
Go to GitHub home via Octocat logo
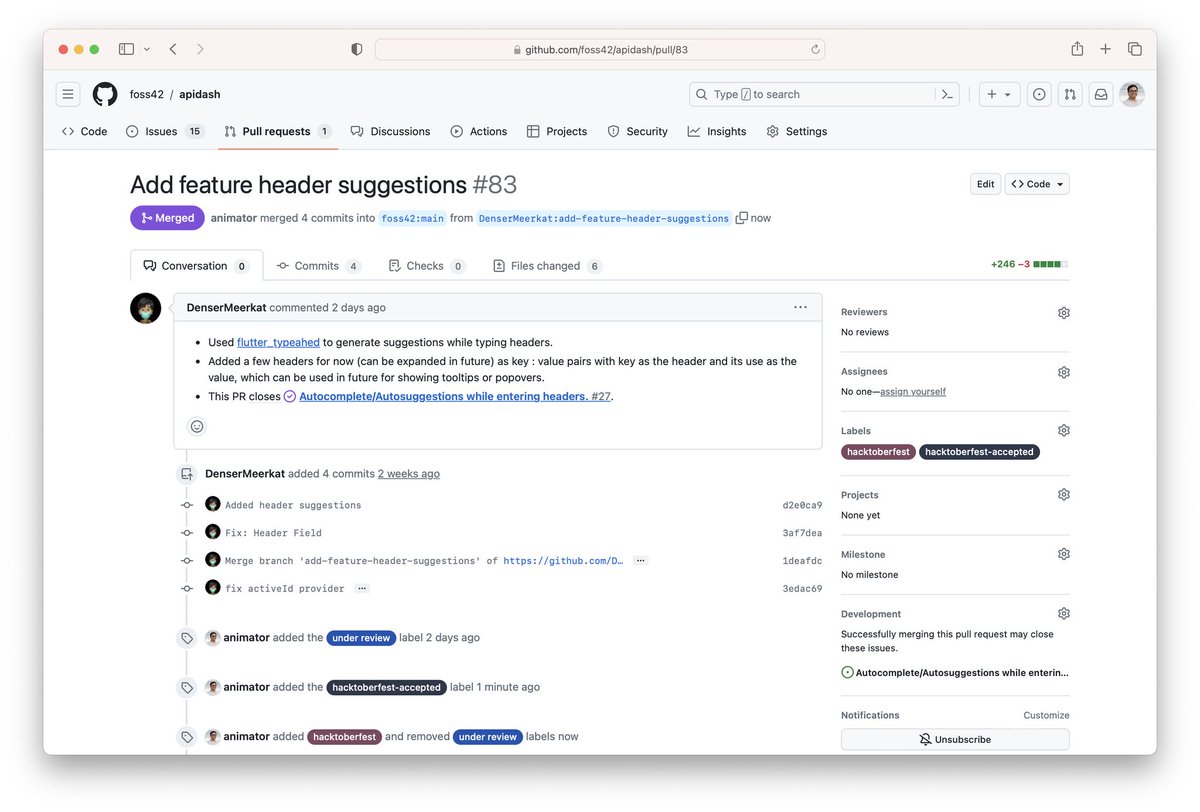click(x=105, y=94)
